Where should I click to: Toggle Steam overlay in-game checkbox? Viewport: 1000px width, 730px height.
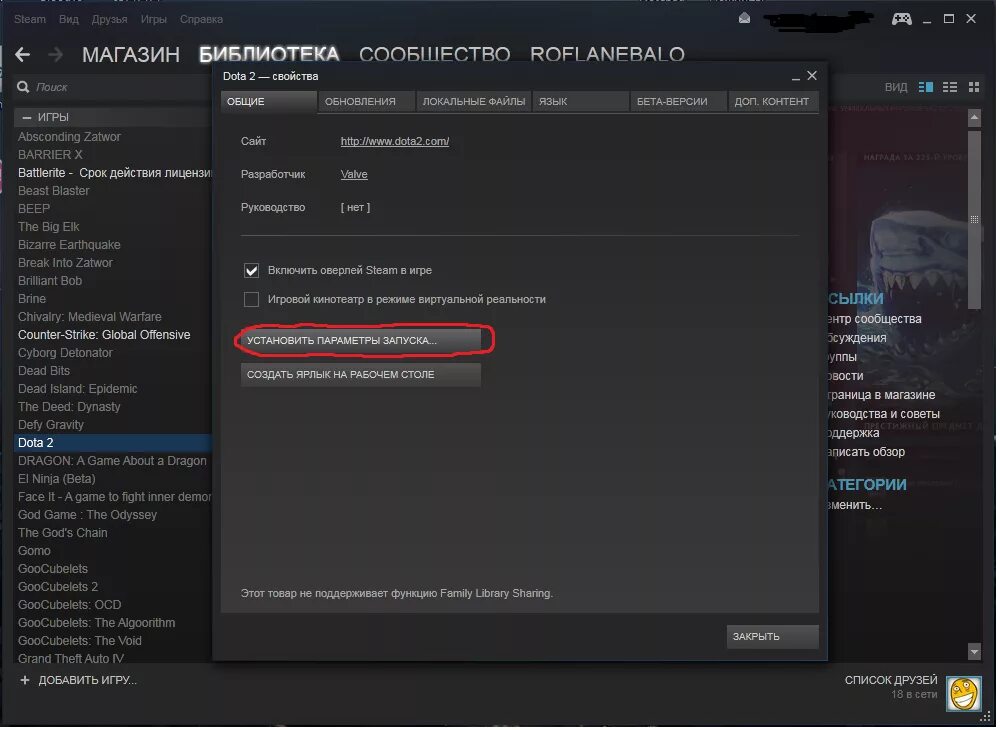tap(251, 270)
